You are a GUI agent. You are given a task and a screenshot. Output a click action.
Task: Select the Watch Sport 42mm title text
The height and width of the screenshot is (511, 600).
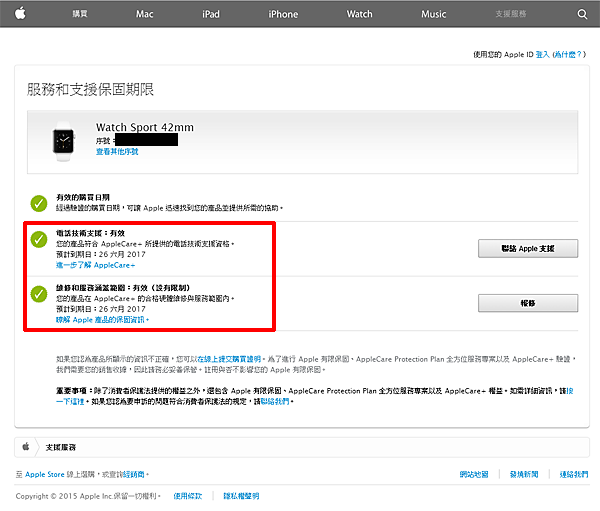click(145, 127)
